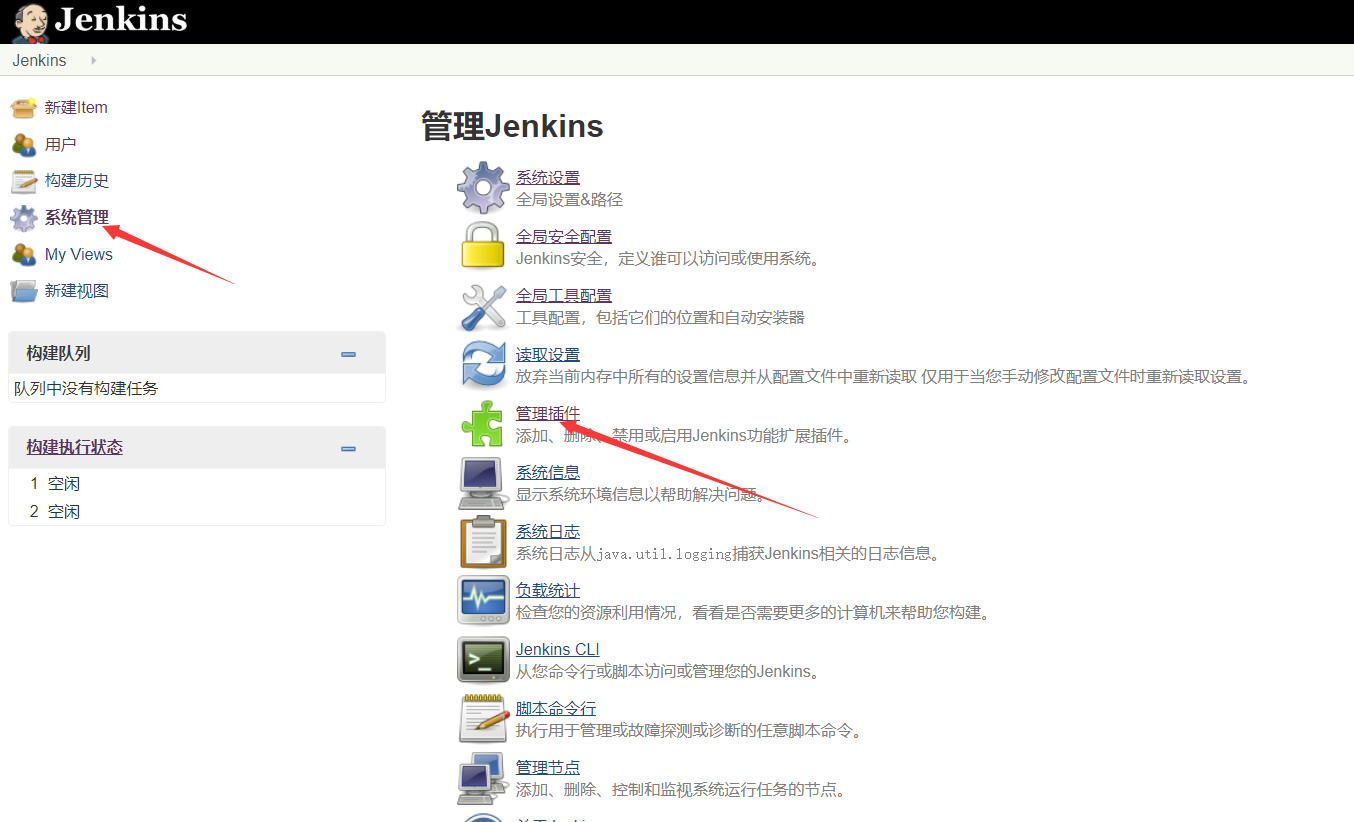This screenshot has width=1354, height=822.
Task: Click the terminal icon for Jenkins CLI
Action: tap(483, 660)
